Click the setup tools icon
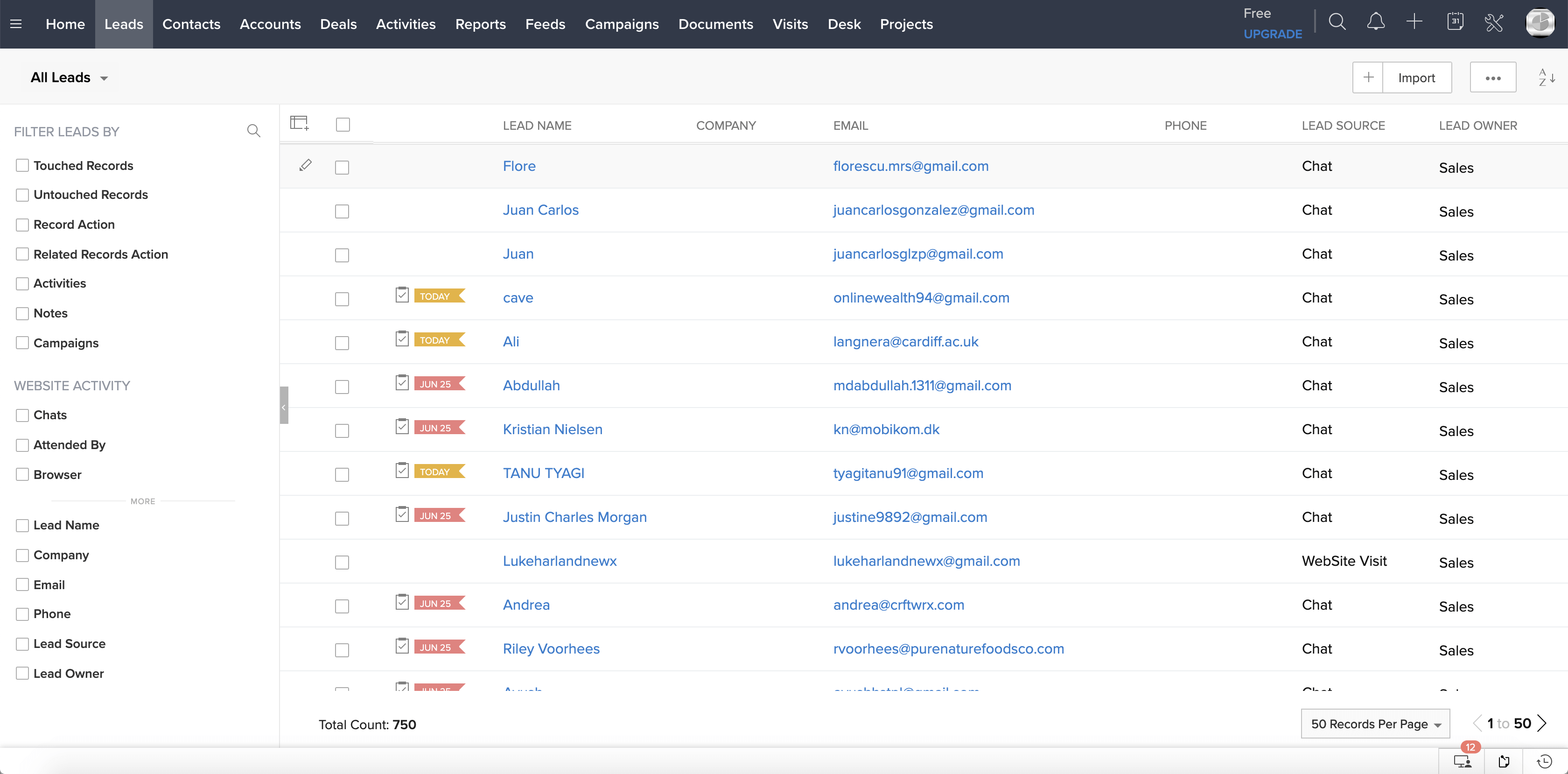The width and height of the screenshot is (1568, 774). coord(1495,23)
